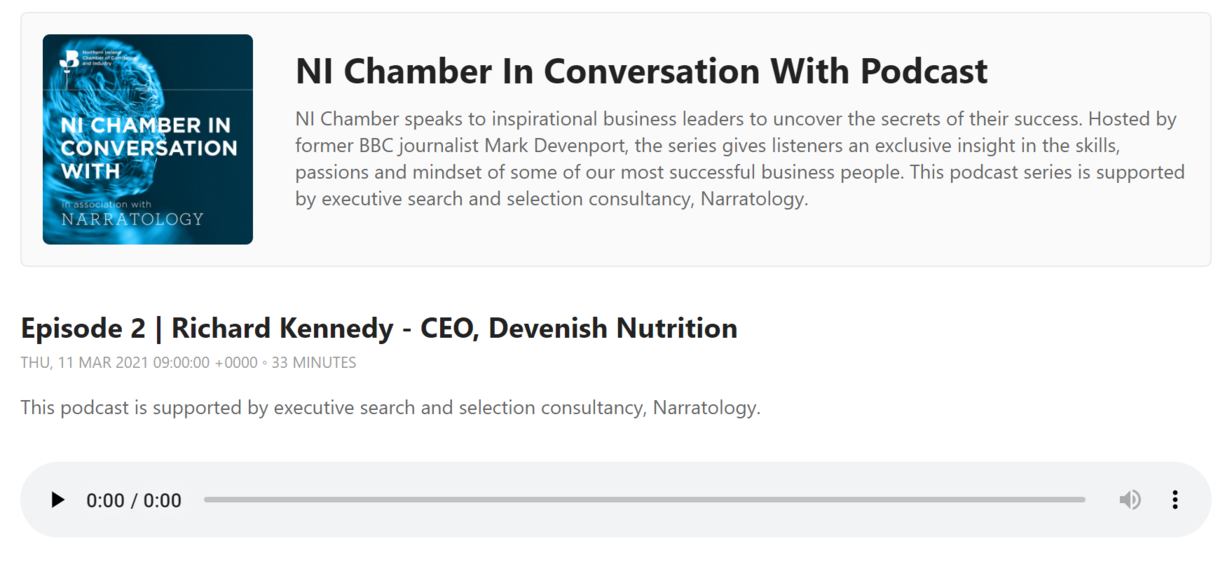
Task: Click the THU, 11 MAR 2021 date text
Action: tap(85, 363)
